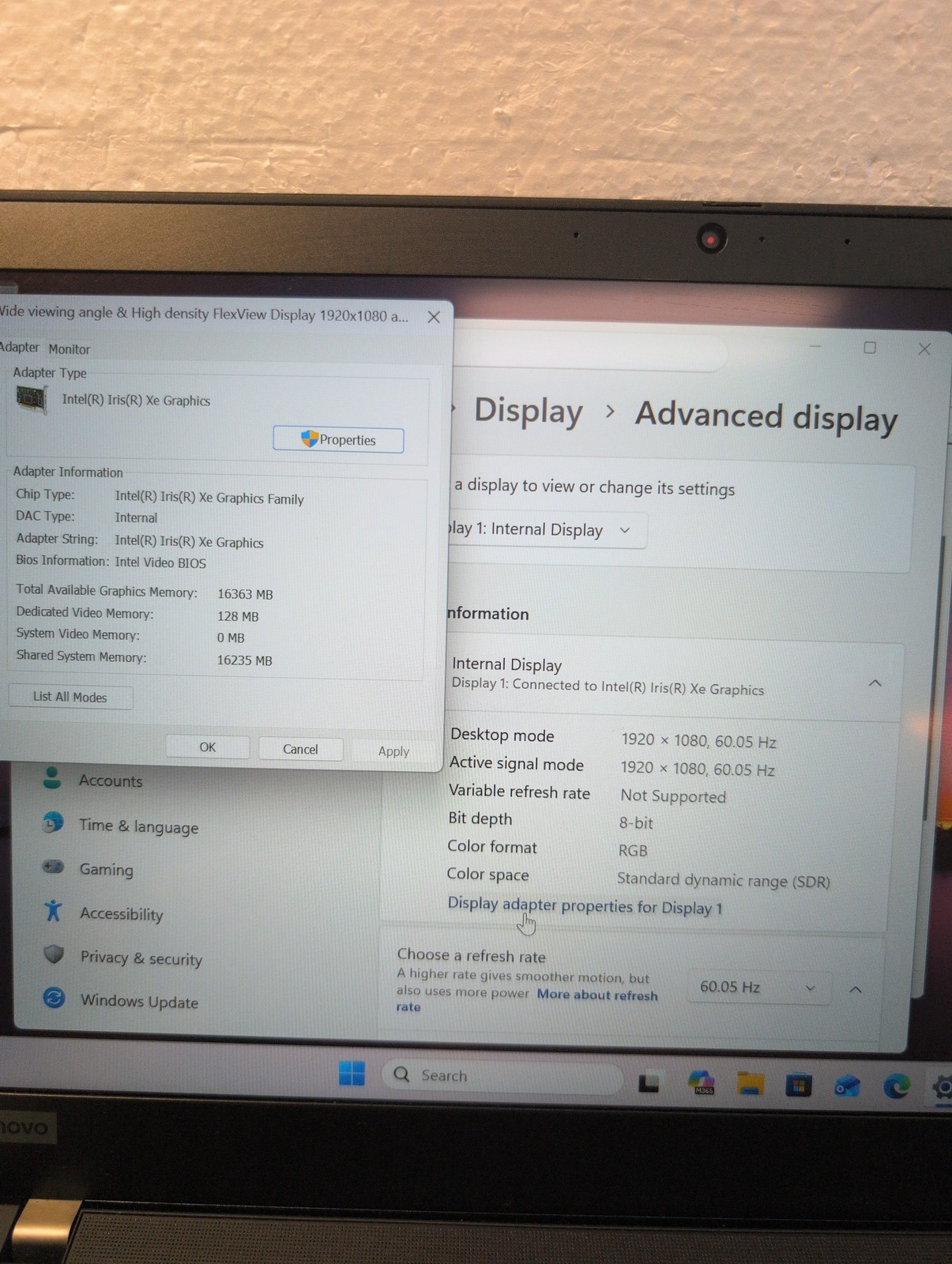Click the Windows Update sync icon
Screen dimensions: 952x1264
pos(54,998)
